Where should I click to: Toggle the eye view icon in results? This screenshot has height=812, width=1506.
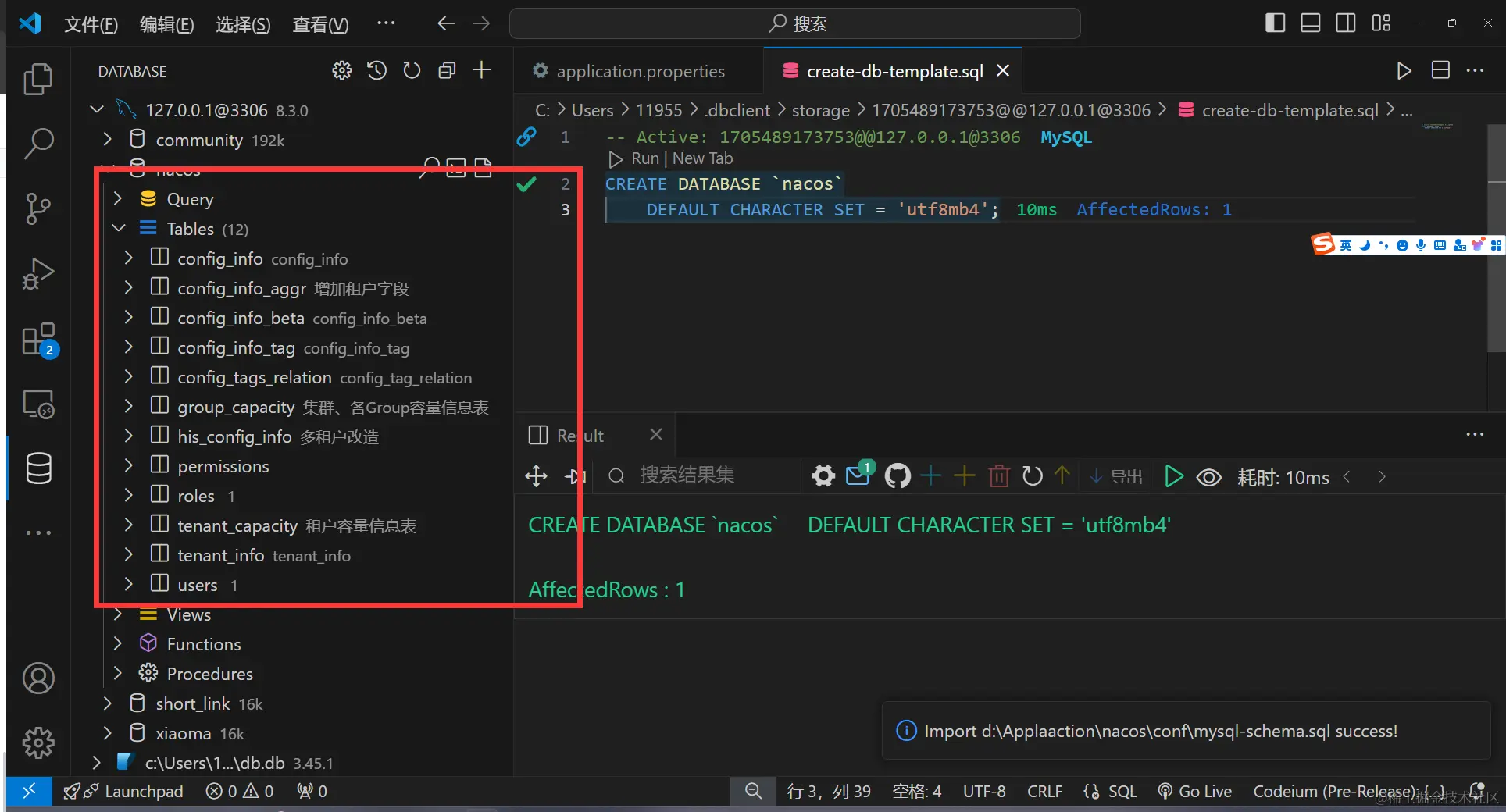pos(1209,477)
